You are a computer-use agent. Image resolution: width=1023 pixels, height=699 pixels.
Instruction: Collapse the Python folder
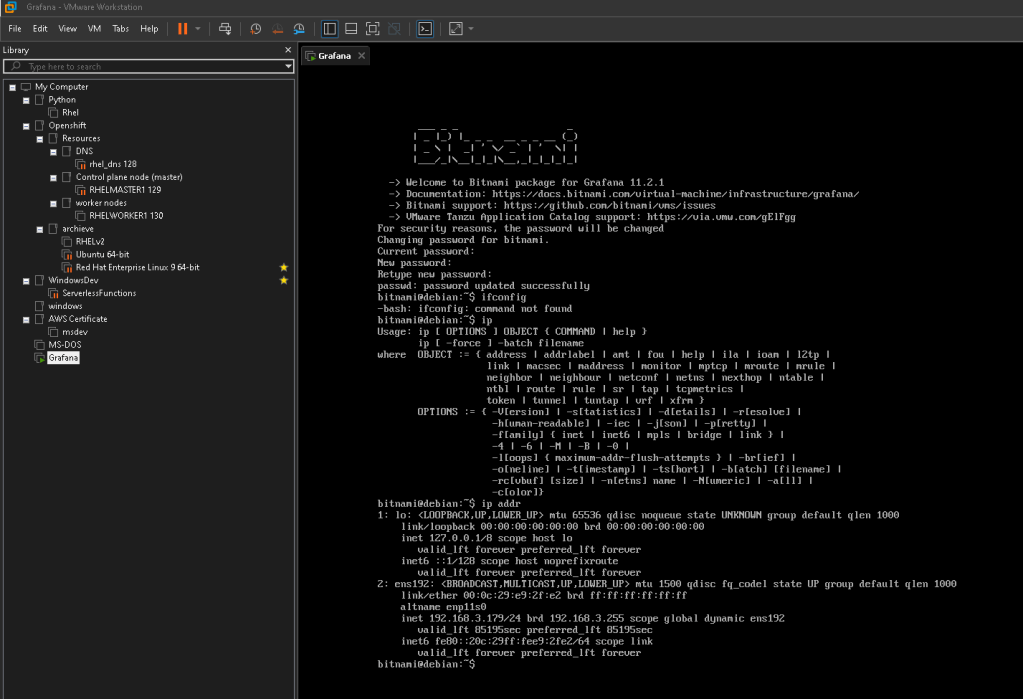coord(26,101)
